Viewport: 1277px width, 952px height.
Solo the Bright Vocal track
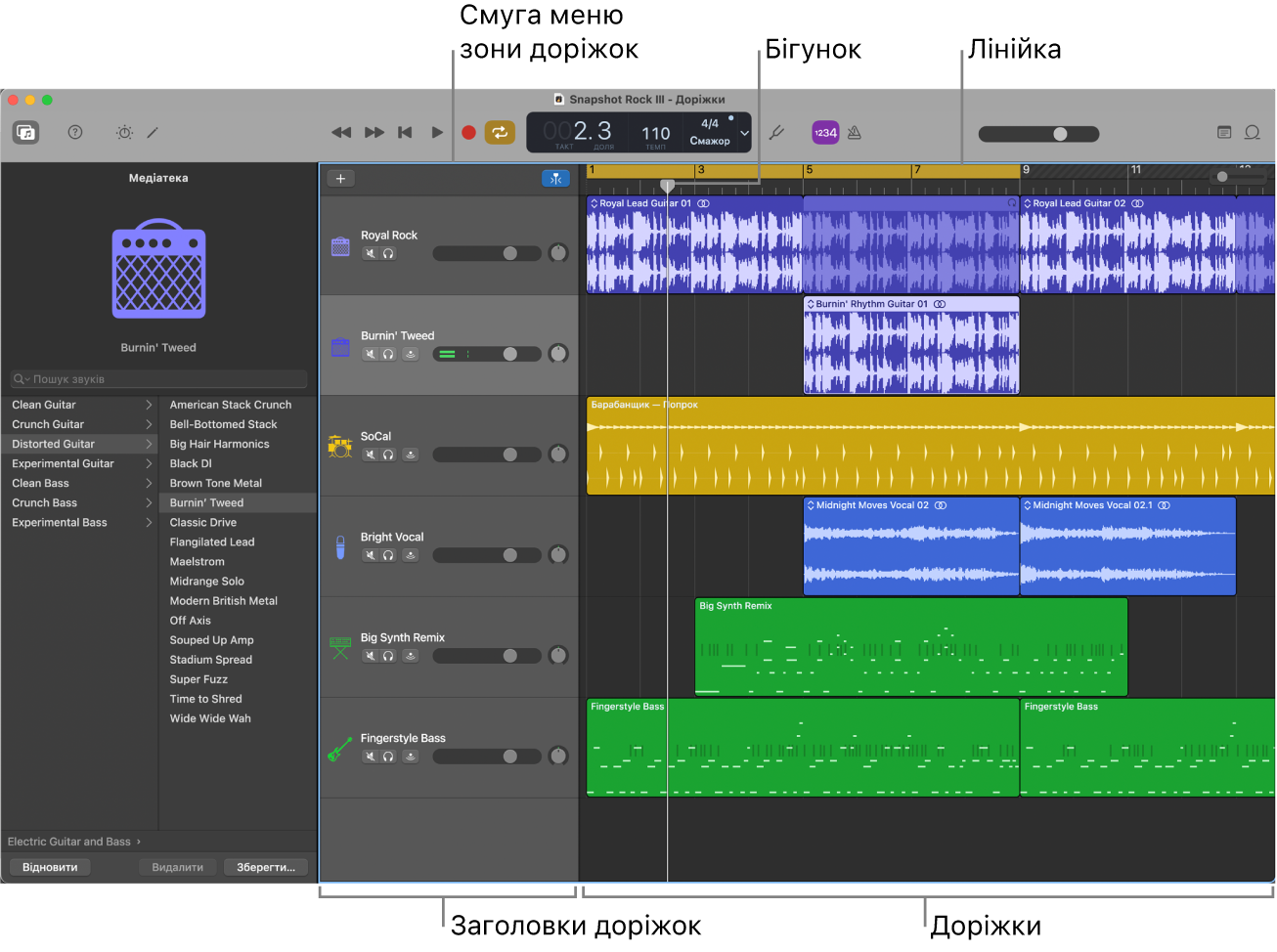[388, 555]
